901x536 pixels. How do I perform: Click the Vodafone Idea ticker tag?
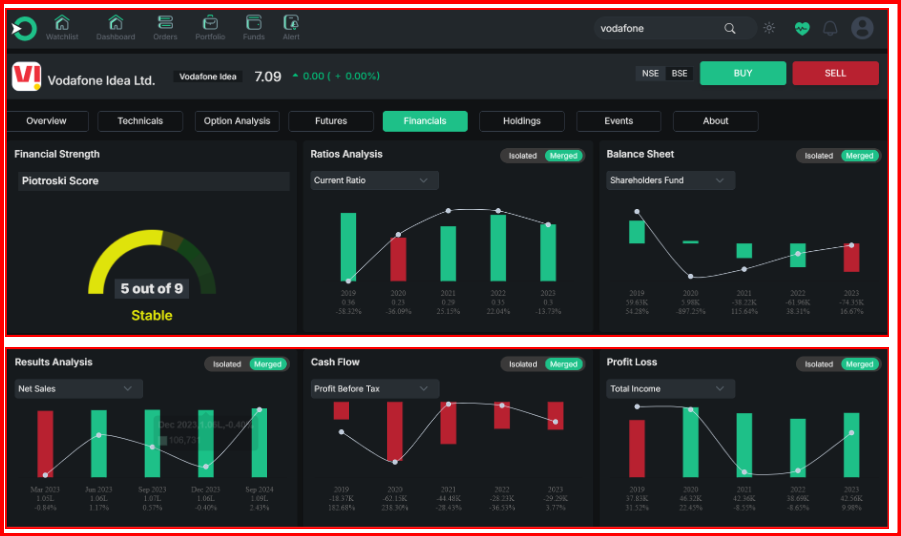(207, 76)
